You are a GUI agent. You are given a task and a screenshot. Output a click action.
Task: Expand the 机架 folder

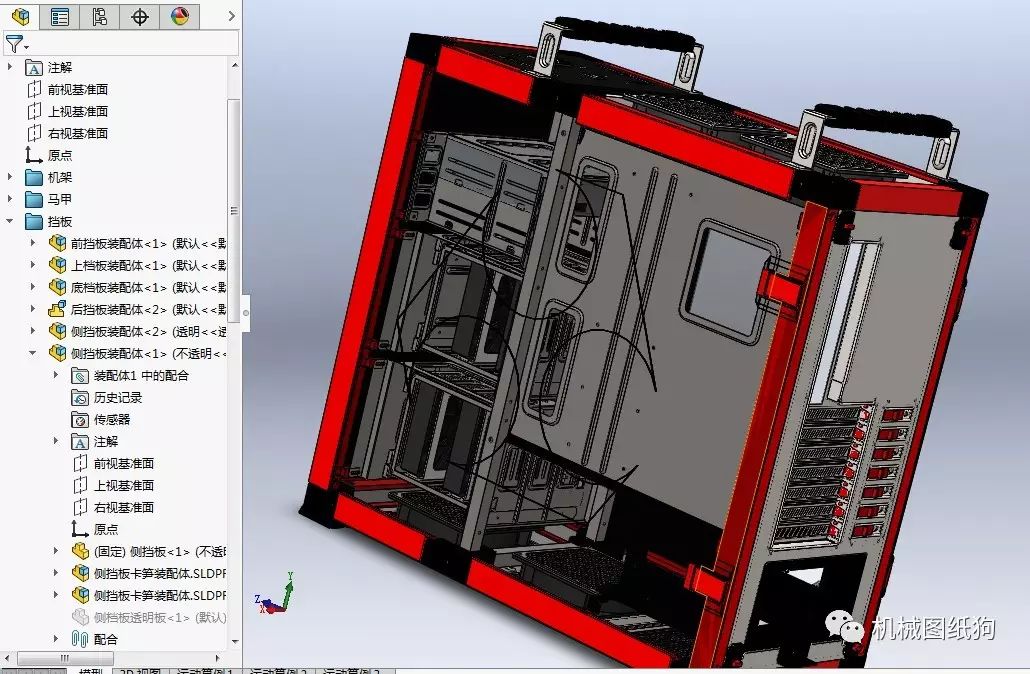coord(10,177)
